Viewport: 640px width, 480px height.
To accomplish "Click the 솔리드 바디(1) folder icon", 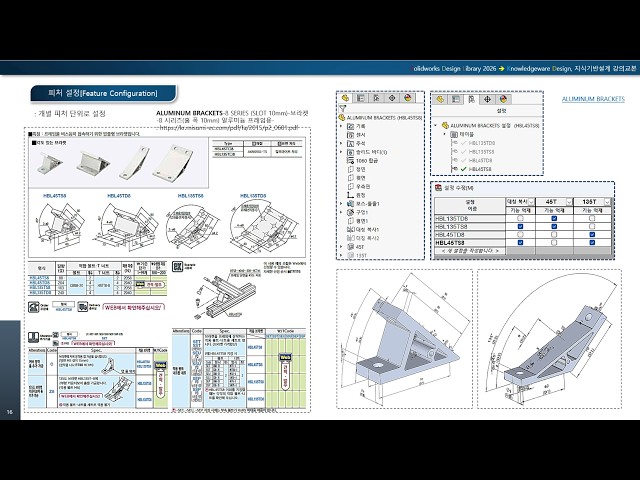I will pyautogui.click(x=350, y=152).
